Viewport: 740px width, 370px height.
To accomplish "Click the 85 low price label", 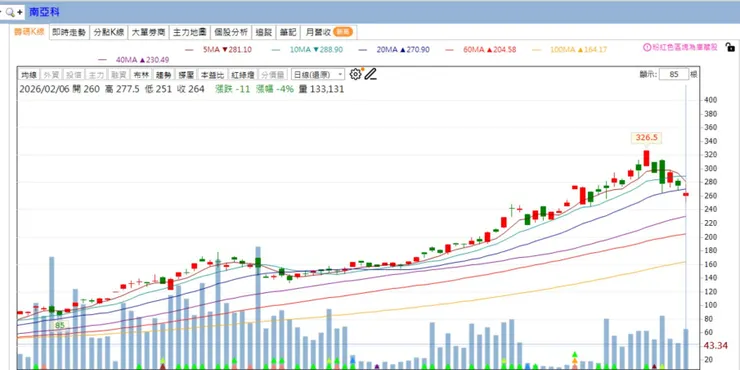I will pyautogui.click(x=59, y=325).
